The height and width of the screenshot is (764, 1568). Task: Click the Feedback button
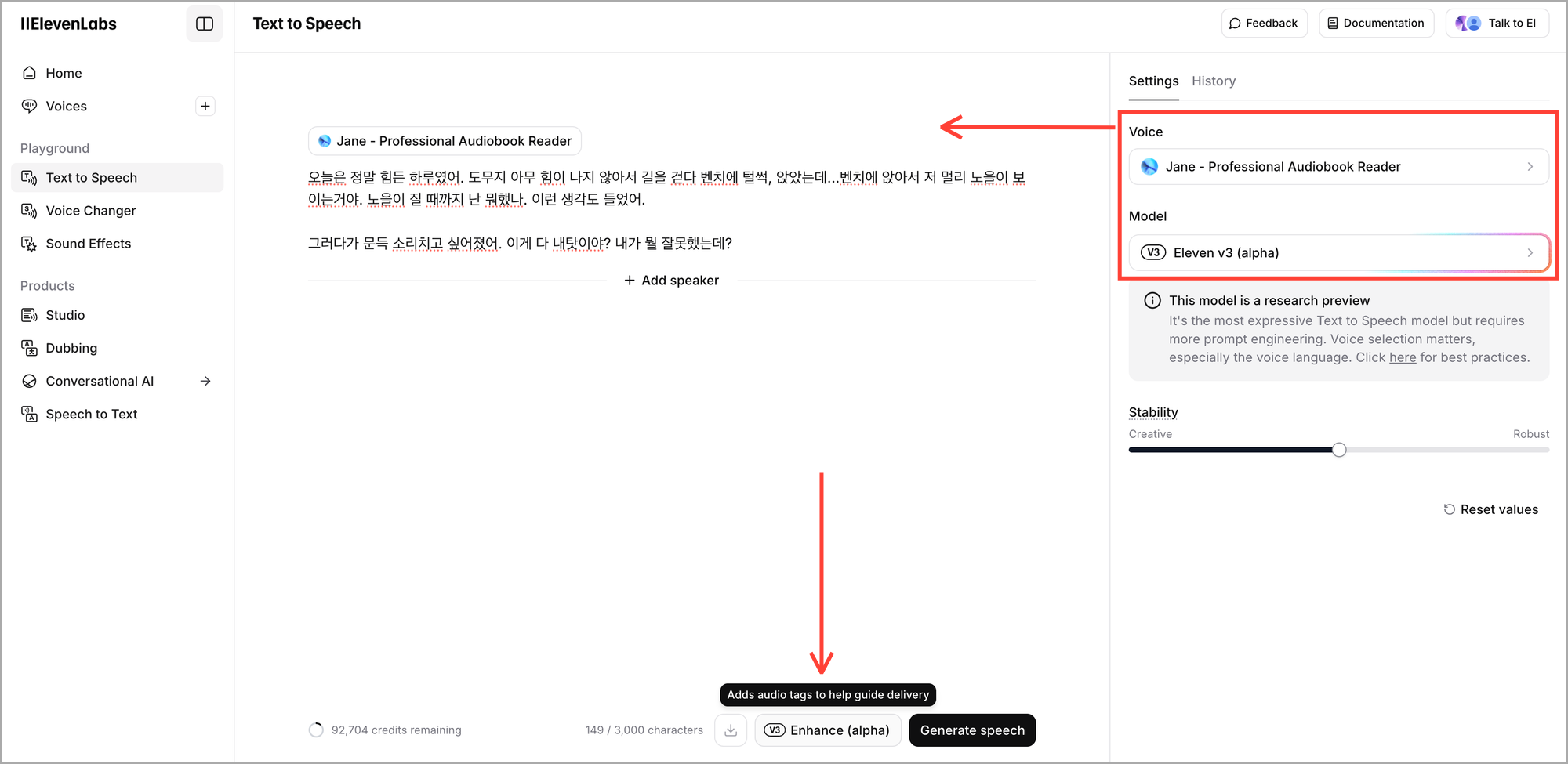coord(1264,24)
